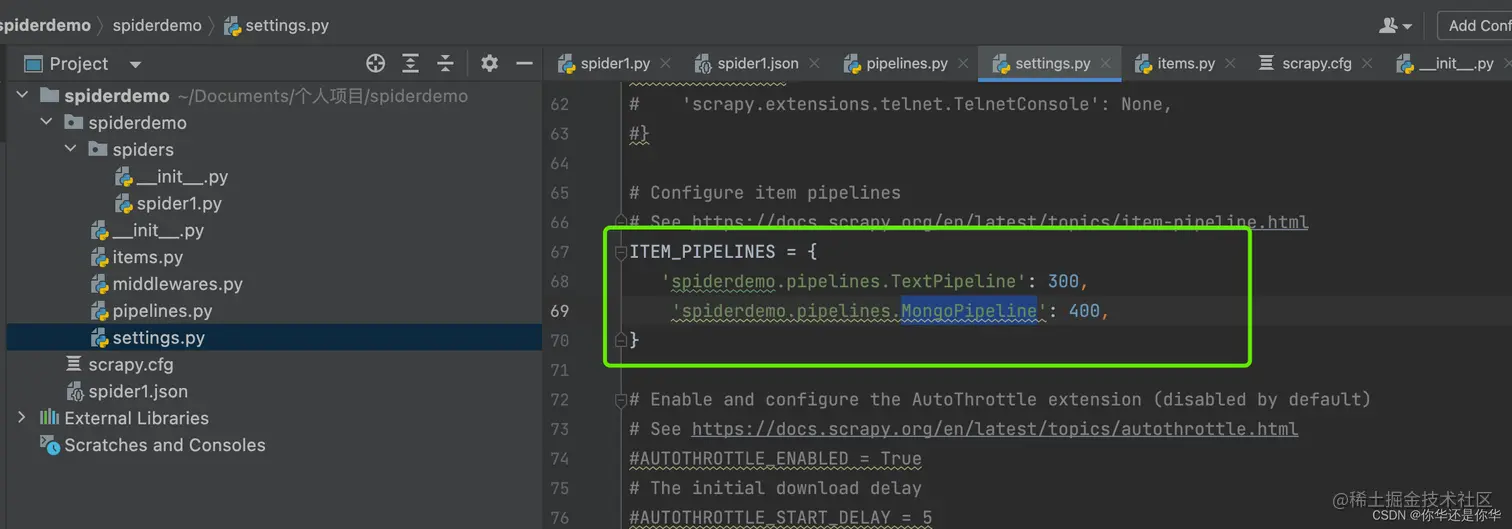The width and height of the screenshot is (1512, 529).
Task: Click the Collapse All icon in Project panel
Action: tap(445, 63)
